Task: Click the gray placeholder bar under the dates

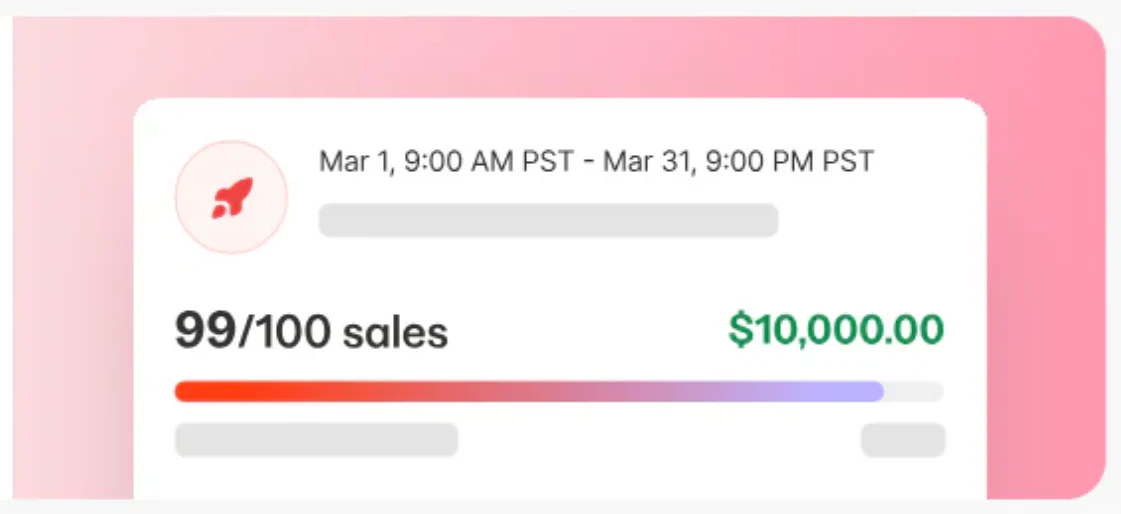Action: point(548,220)
